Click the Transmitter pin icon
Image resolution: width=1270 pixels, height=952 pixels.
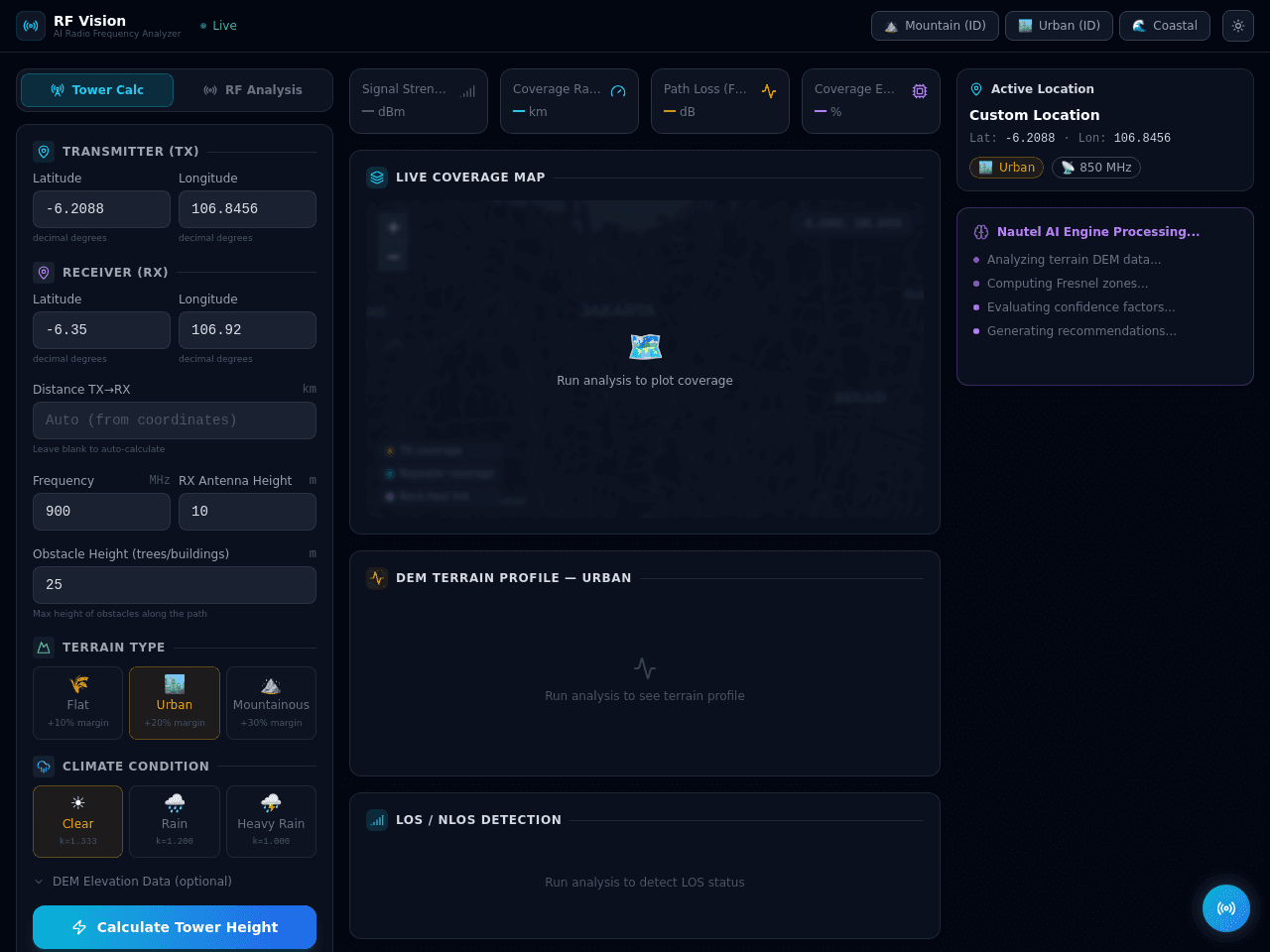pos(44,152)
